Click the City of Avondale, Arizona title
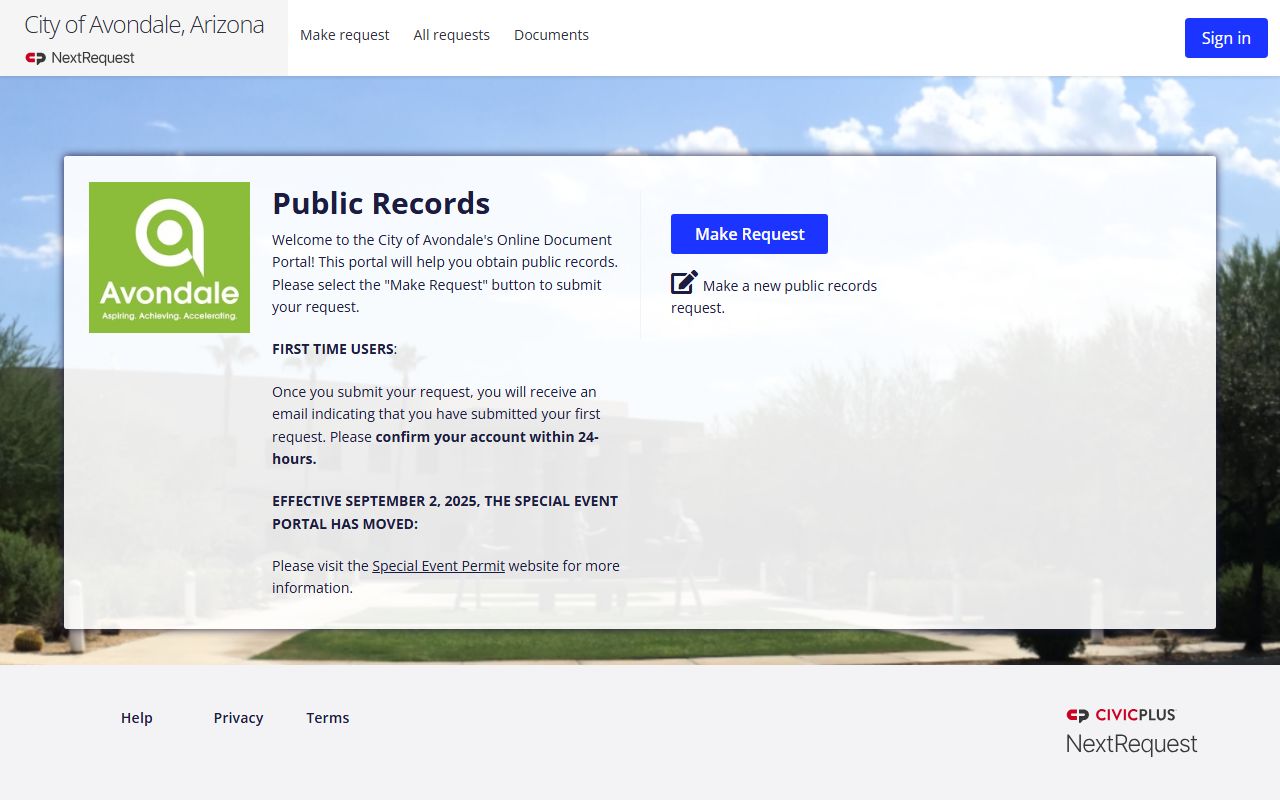The height and width of the screenshot is (800, 1280). point(144,25)
